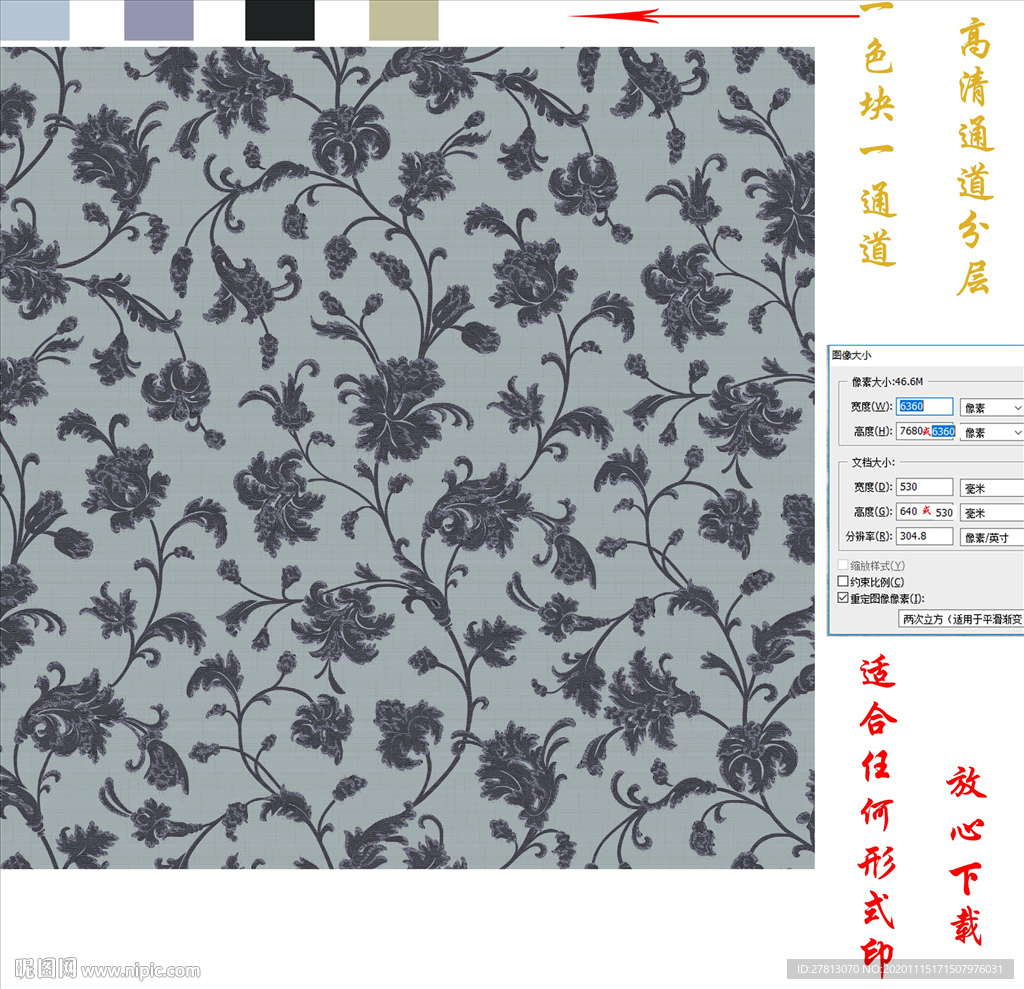Pick the khaki beige color swatch
This screenshot has width=1024, height=989.
click(x=404, y=20)
